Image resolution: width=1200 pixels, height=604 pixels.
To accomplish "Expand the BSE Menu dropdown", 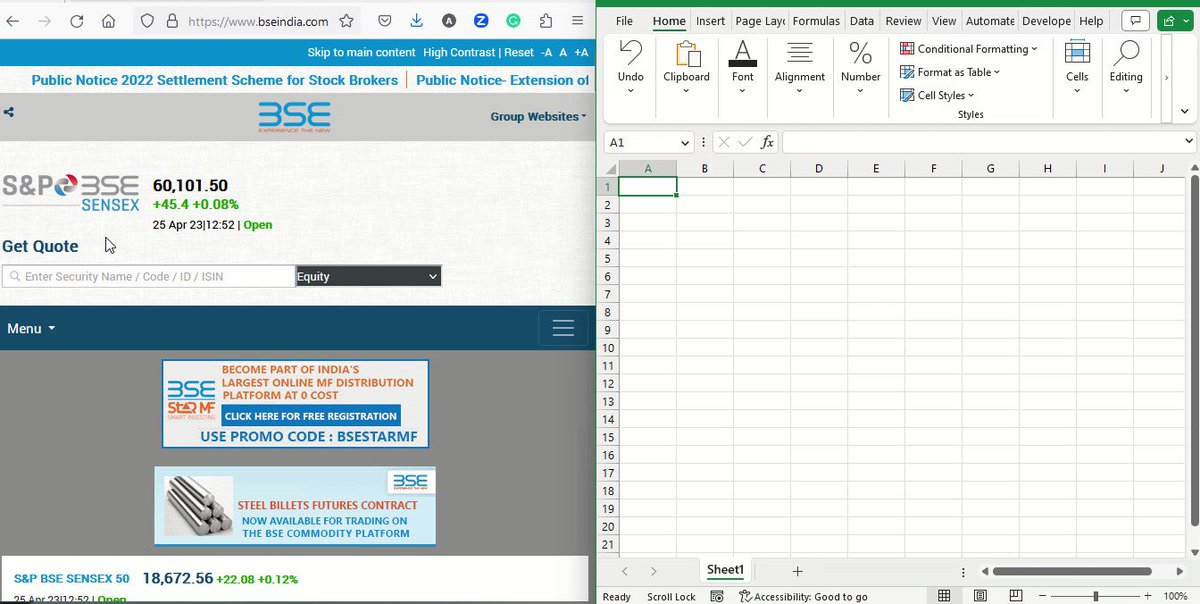I will (31, 328).
